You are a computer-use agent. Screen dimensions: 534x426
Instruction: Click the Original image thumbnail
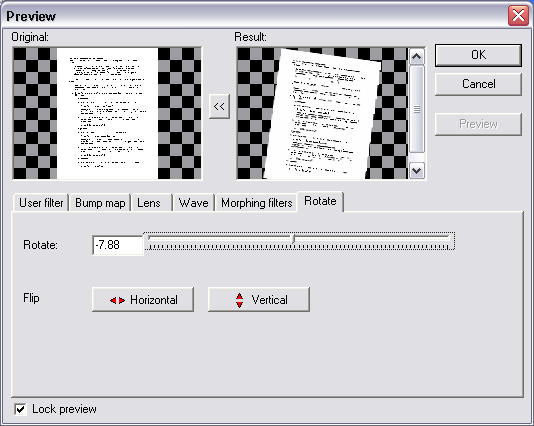(x=107, y=113)
